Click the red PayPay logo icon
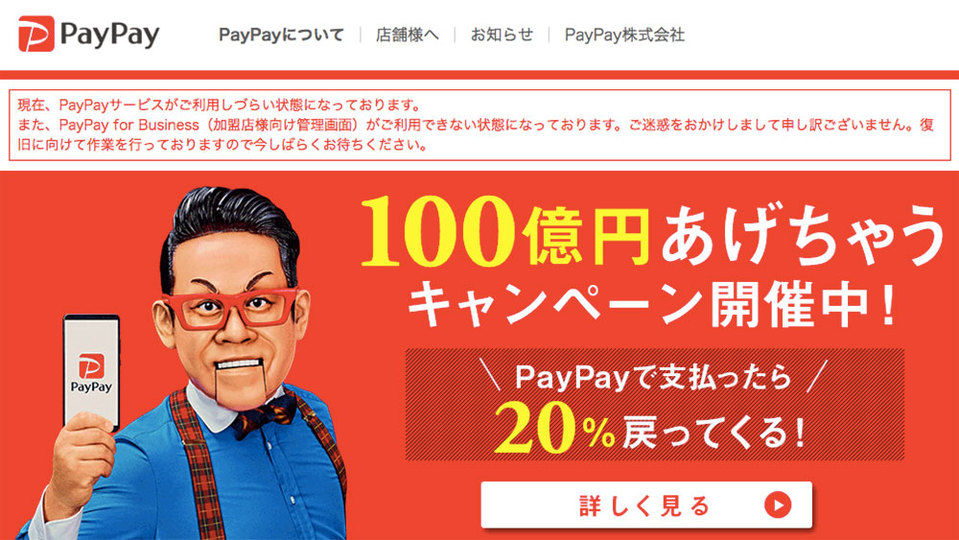 tap(36, 34)
